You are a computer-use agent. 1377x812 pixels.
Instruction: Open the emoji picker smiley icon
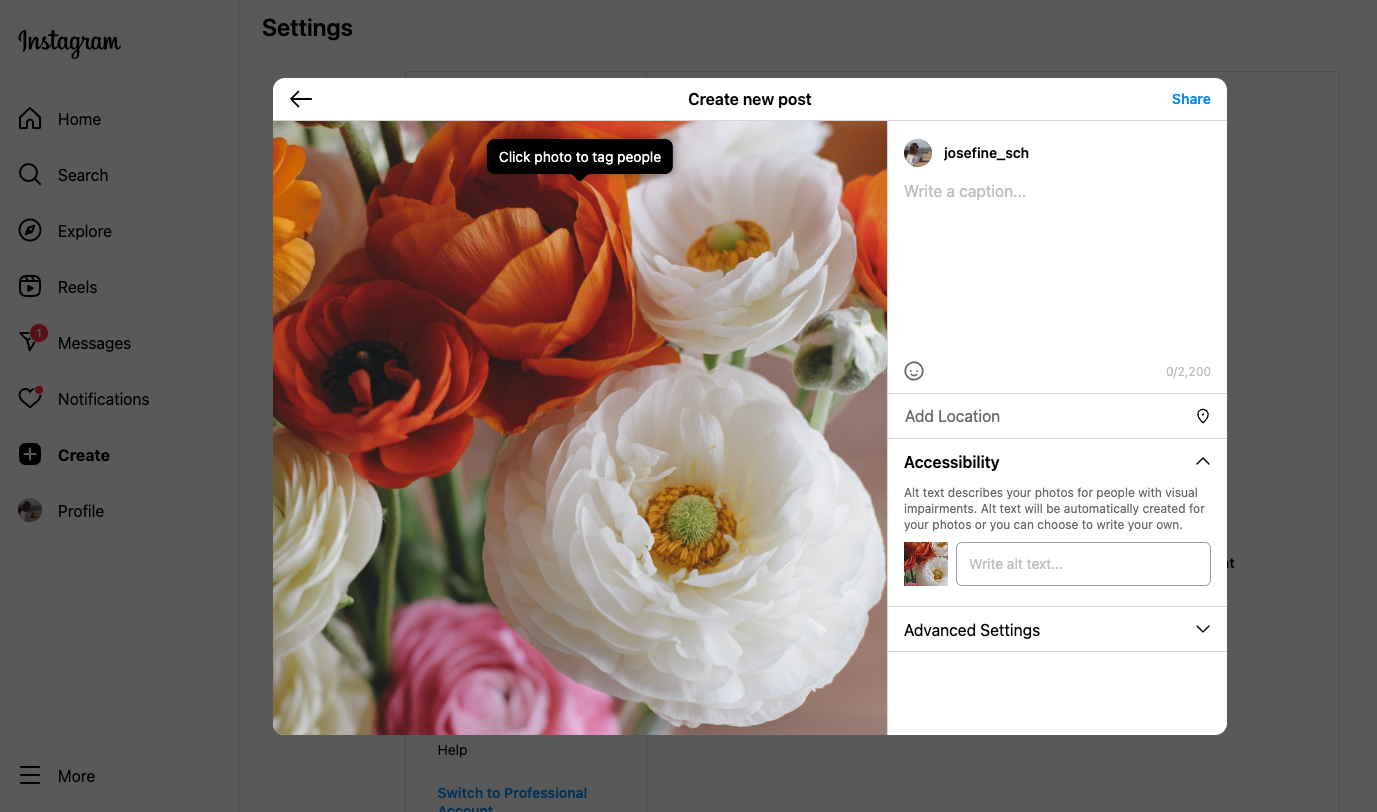click(x=914, y=371)
